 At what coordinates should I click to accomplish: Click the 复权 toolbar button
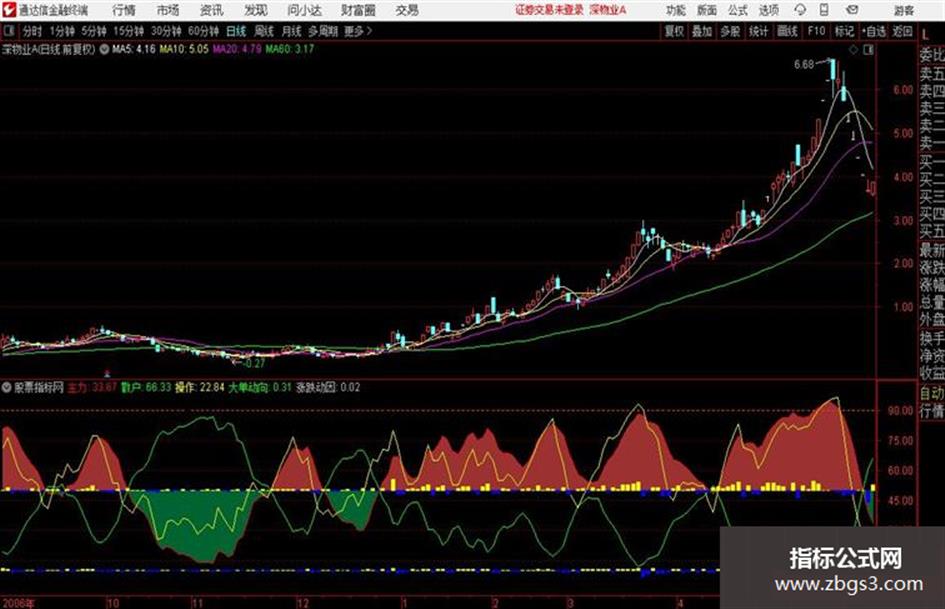[x=674, y=31]
